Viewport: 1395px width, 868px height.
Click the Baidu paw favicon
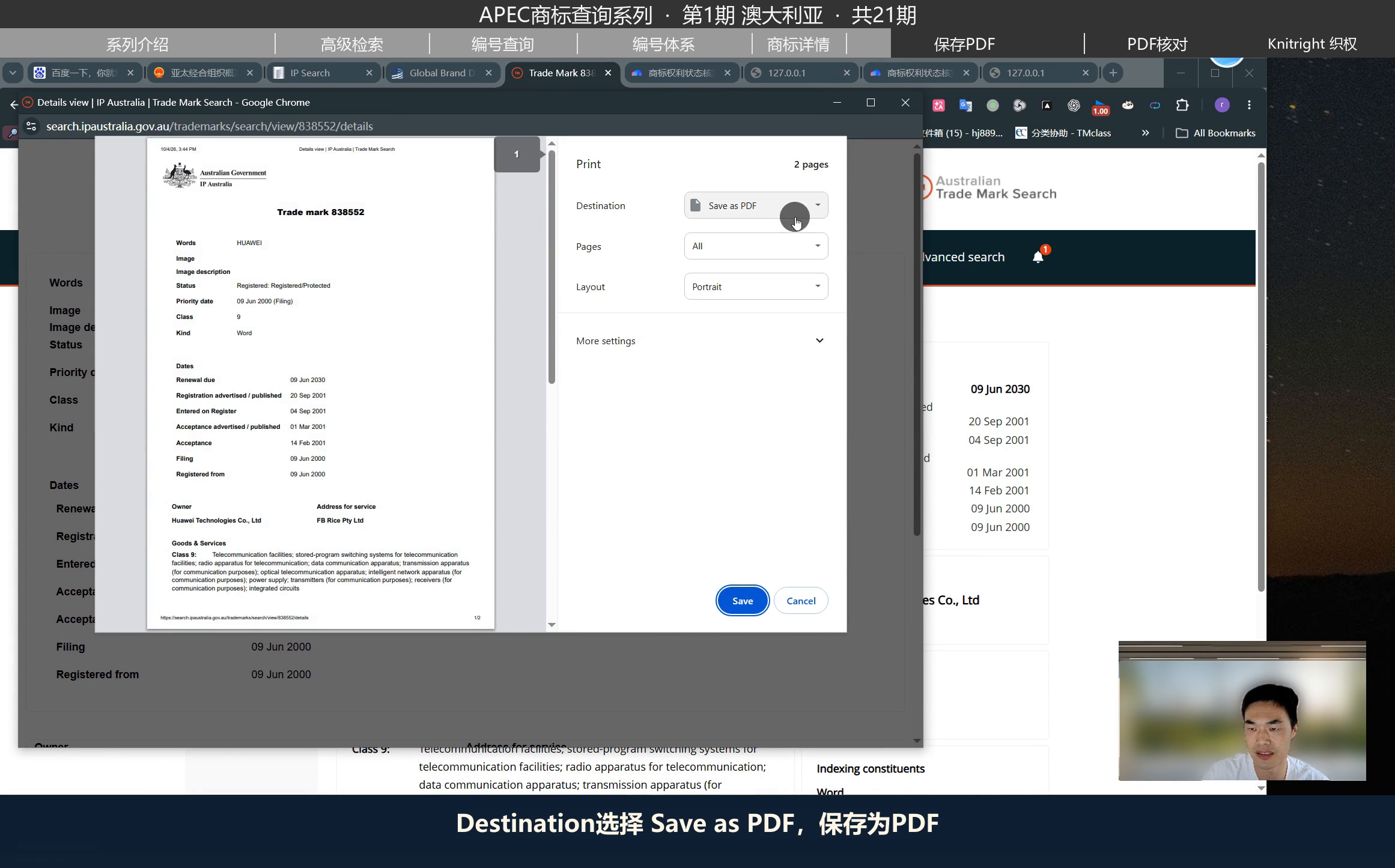tap(40, 73)
